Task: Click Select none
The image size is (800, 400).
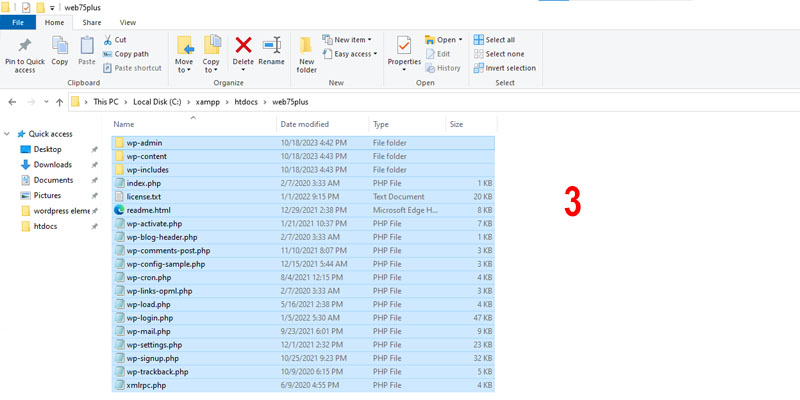Action: [x=499, y=54]
